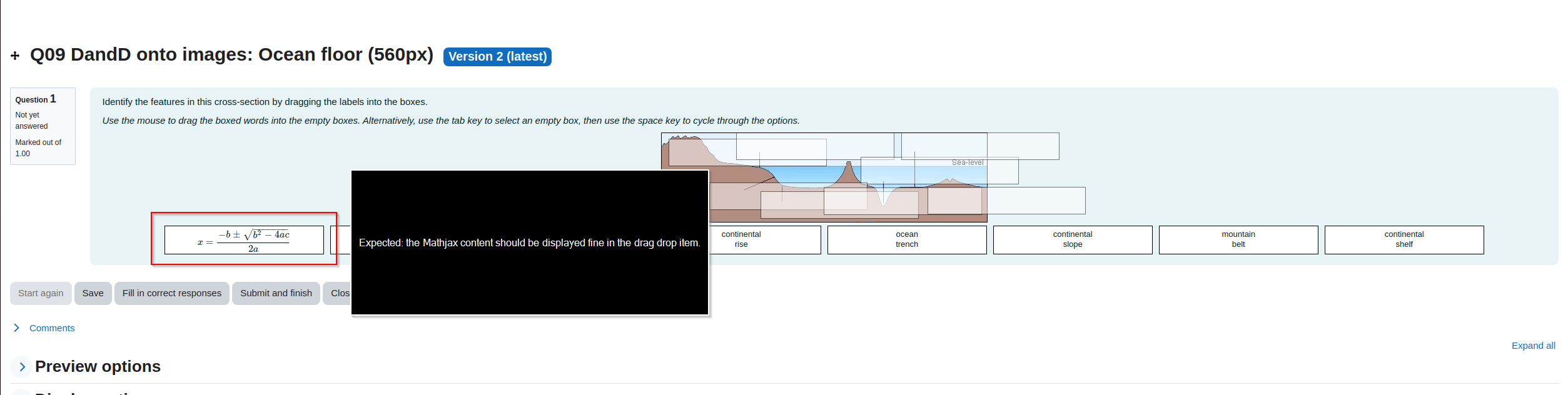Click the Marked out of 1.00 text
The height and width of the screenshot is (395, 1568).
coord(38,148)
